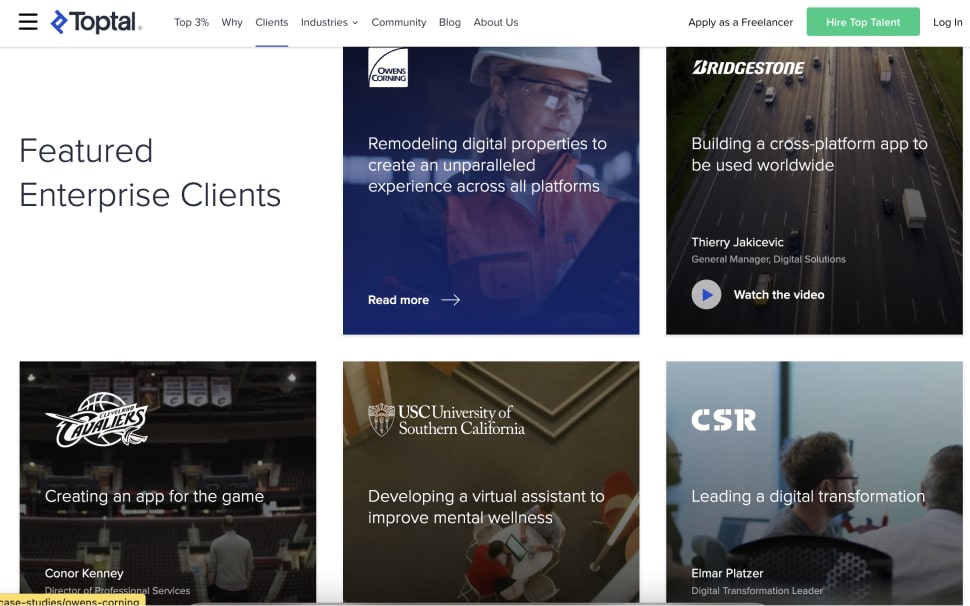Viewport: 970px width, 606px height.
Task: Click the arrow beside Read more
Action: (450, 300)
